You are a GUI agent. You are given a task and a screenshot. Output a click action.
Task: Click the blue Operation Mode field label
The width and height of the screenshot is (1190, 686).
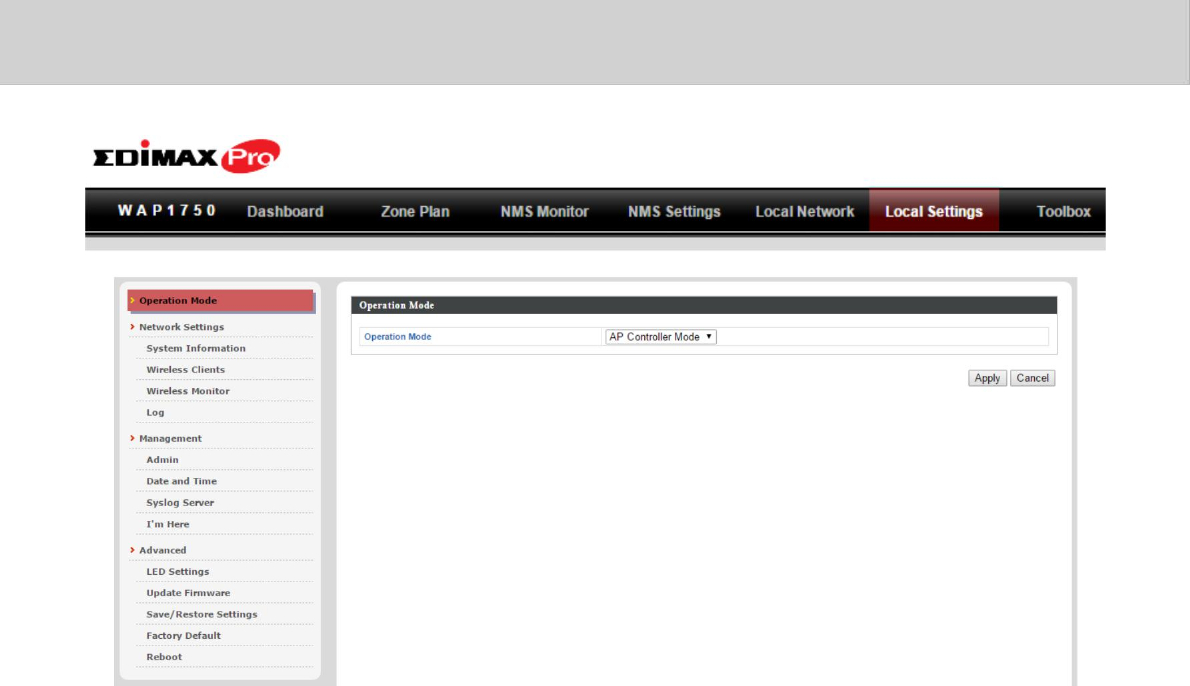(x=398, y=337)
